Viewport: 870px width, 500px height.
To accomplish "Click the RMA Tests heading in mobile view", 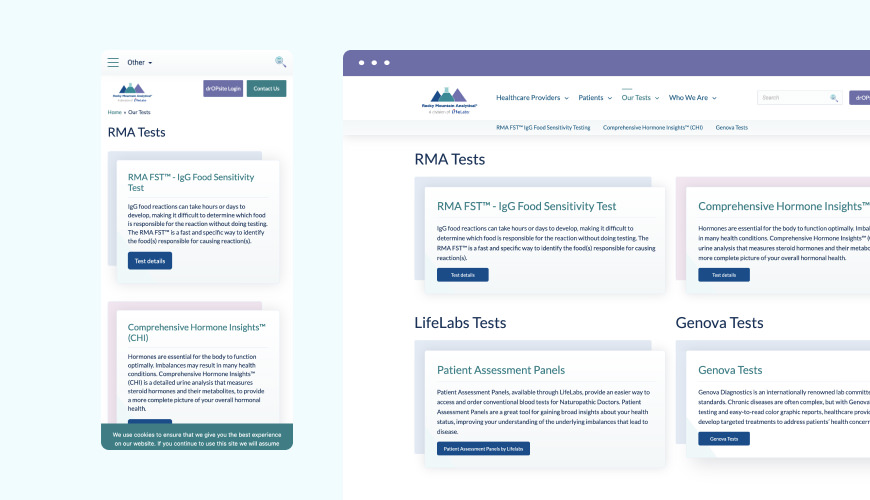I will click(x=136, y=132).
